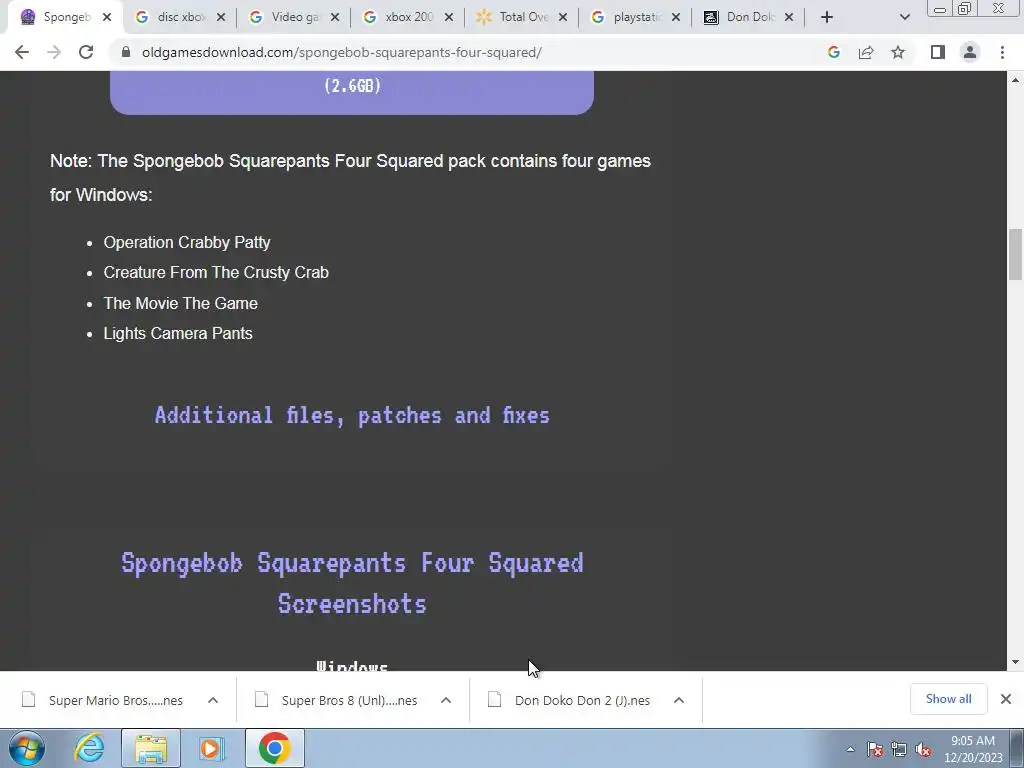Click the muted volume tray icon

click(x=923, y=749)
